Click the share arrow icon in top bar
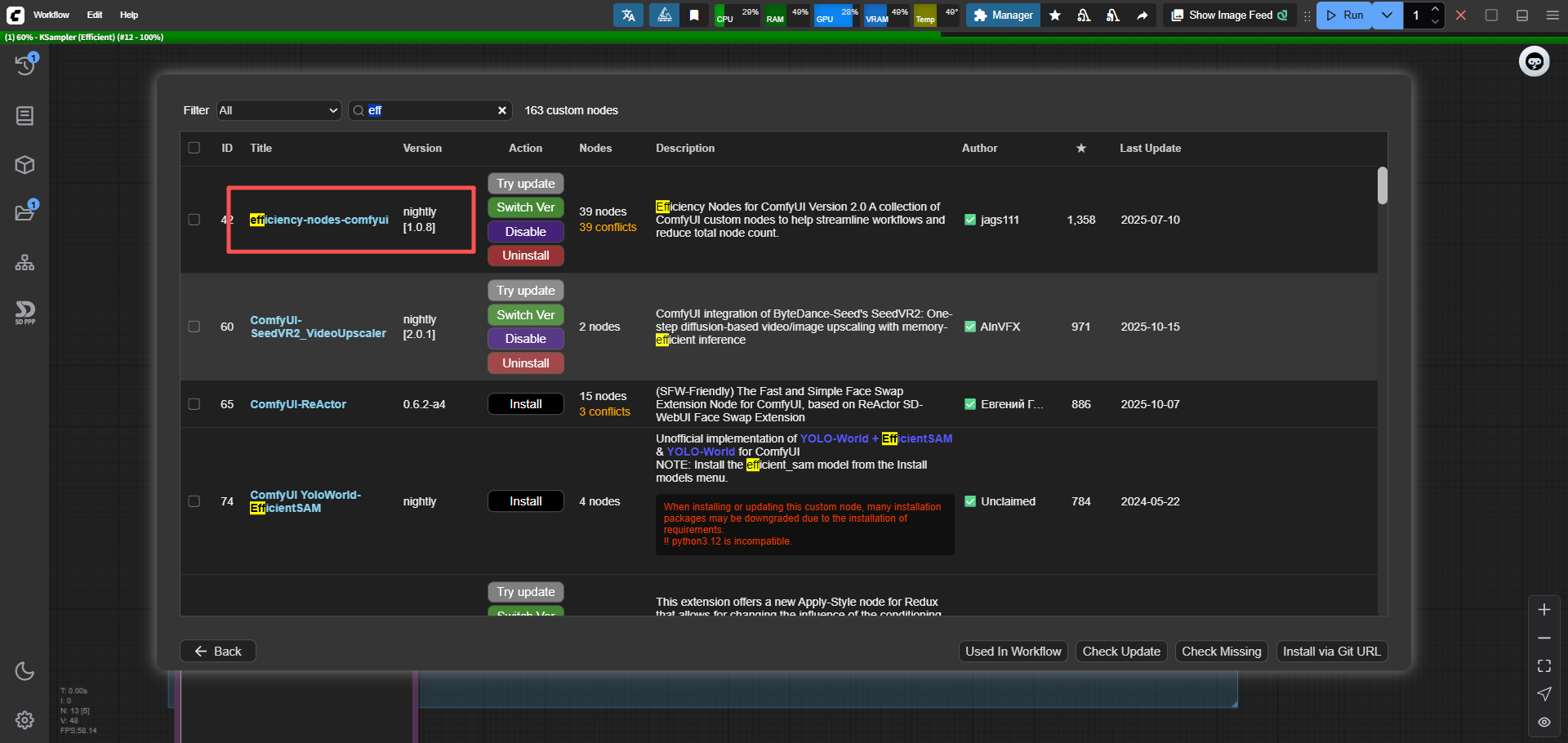The height and width of the screenshot is (743, 1568). (x=1142, y=15)
